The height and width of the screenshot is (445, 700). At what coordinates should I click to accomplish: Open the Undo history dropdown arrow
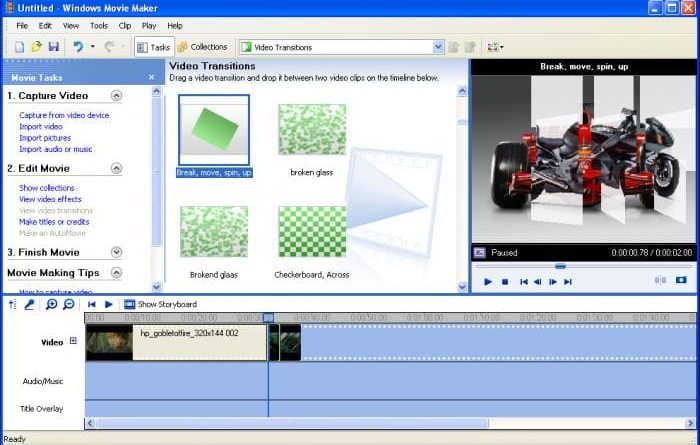click(x=92, y=46)
